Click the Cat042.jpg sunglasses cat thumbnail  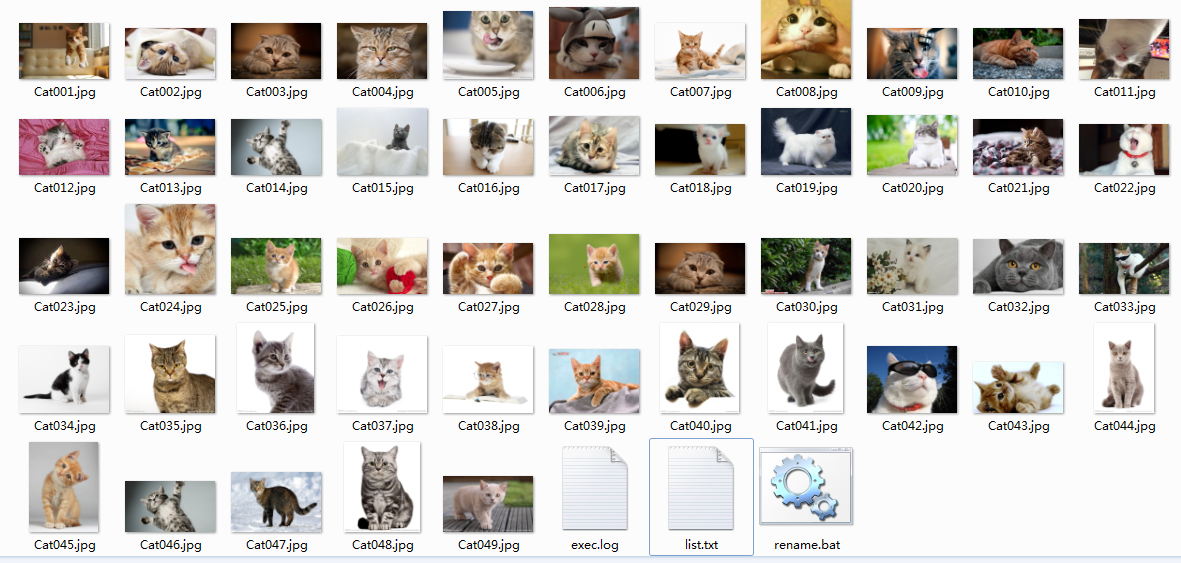pos(912,379)
